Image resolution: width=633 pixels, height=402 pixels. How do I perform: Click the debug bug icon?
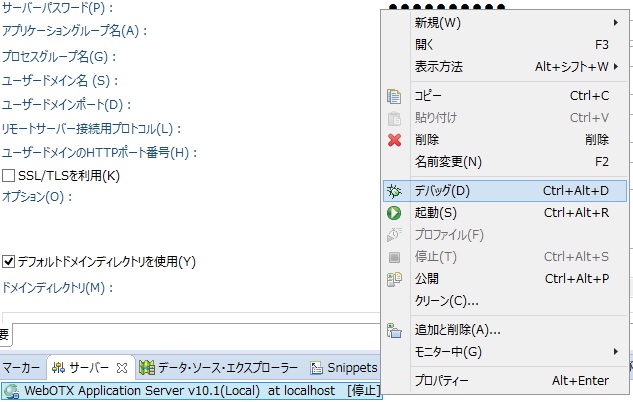pyautogui.click(x=394, y=190)
